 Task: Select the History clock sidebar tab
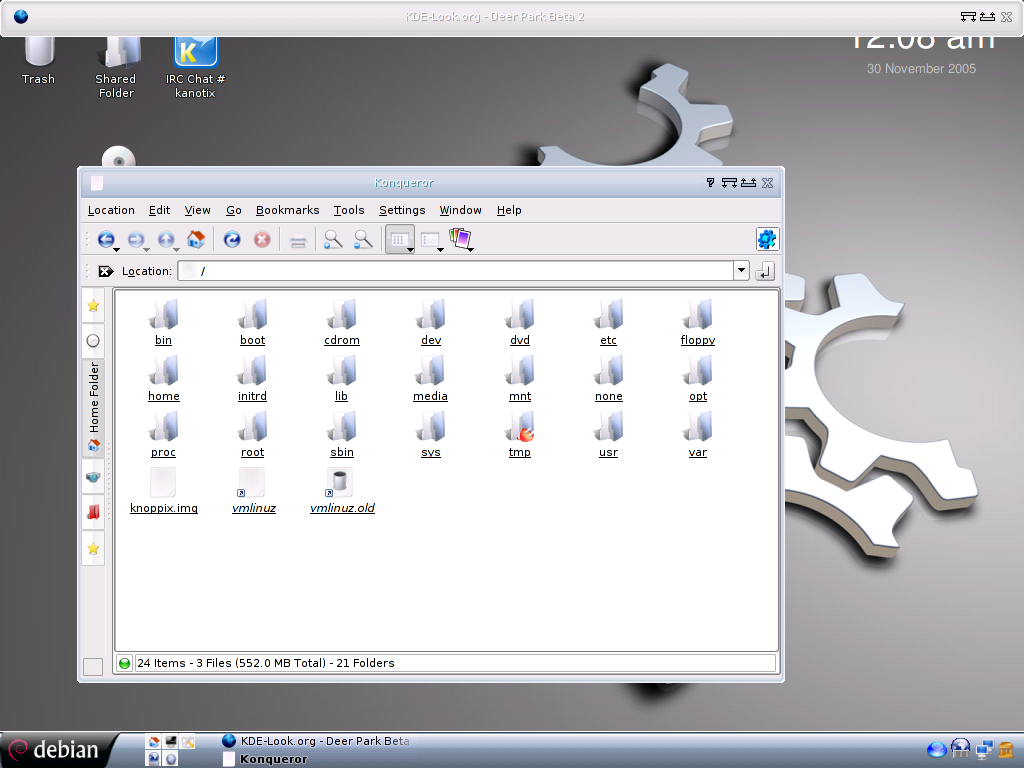coord(93,340)
